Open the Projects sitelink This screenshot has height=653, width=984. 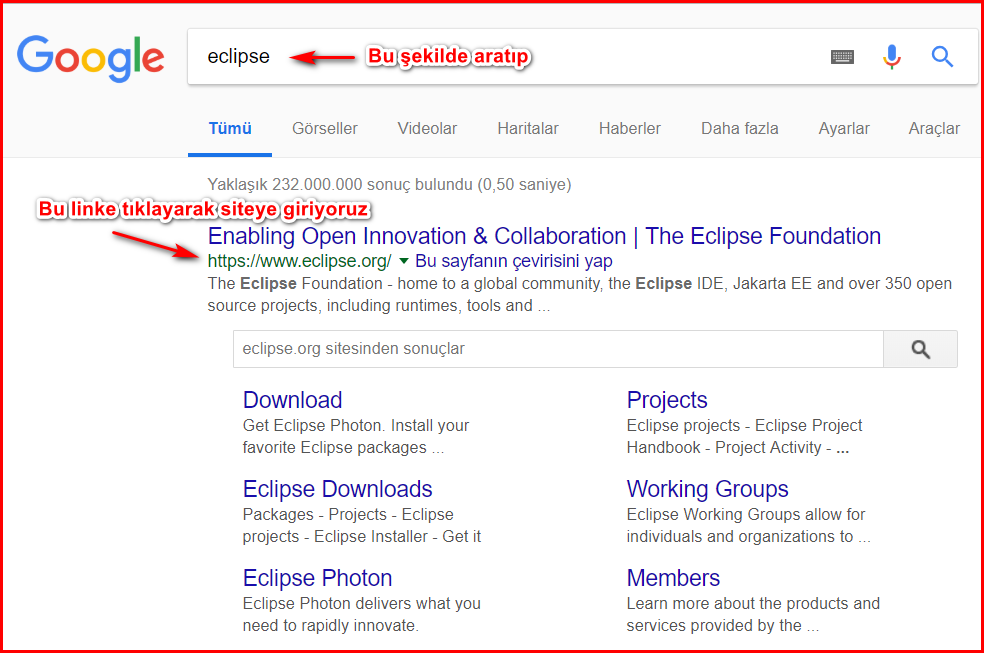667,400
